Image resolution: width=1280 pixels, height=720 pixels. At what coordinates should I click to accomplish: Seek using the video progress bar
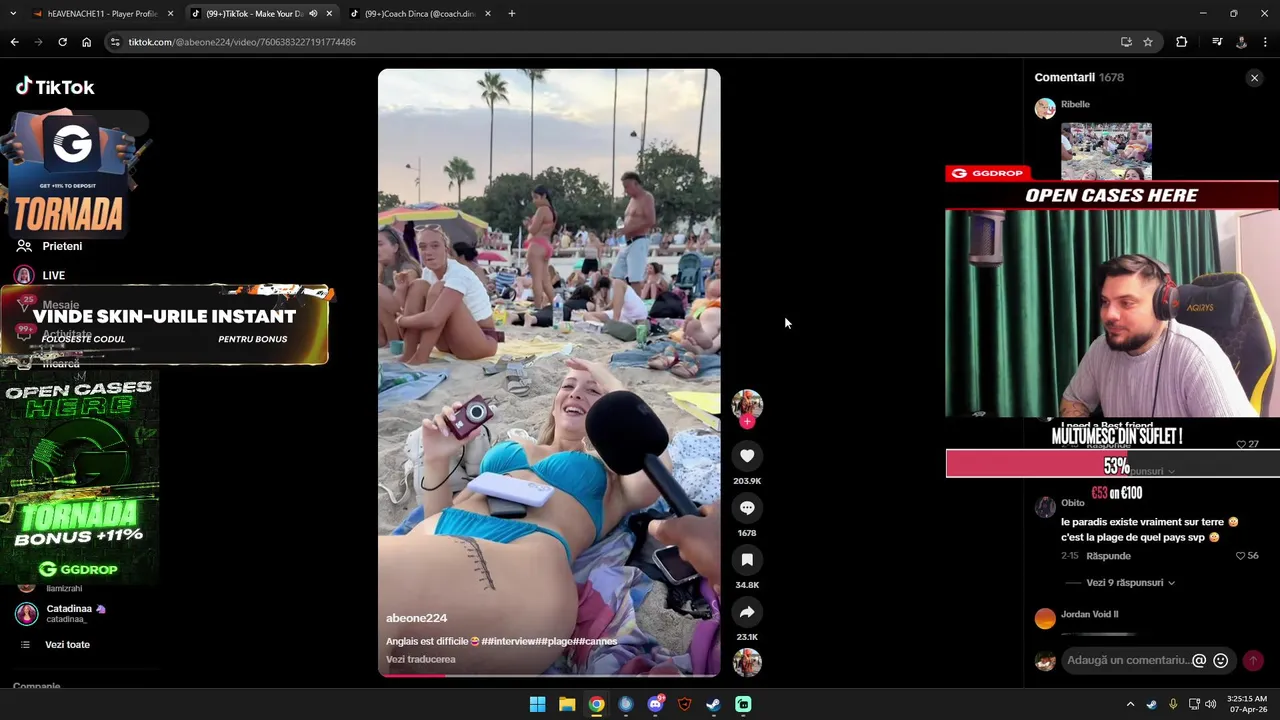coord(549,675)
